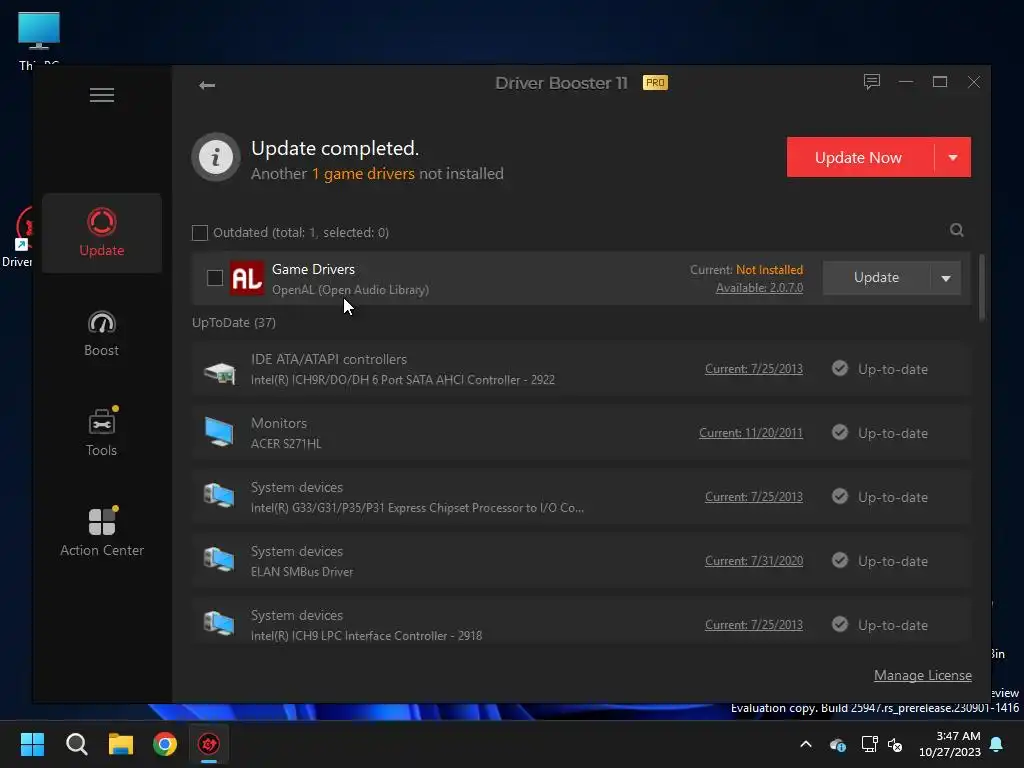Open This PC desktop icon
Image resolution: width=1024 pixels, height=768 pixels.
click(39, 39)
